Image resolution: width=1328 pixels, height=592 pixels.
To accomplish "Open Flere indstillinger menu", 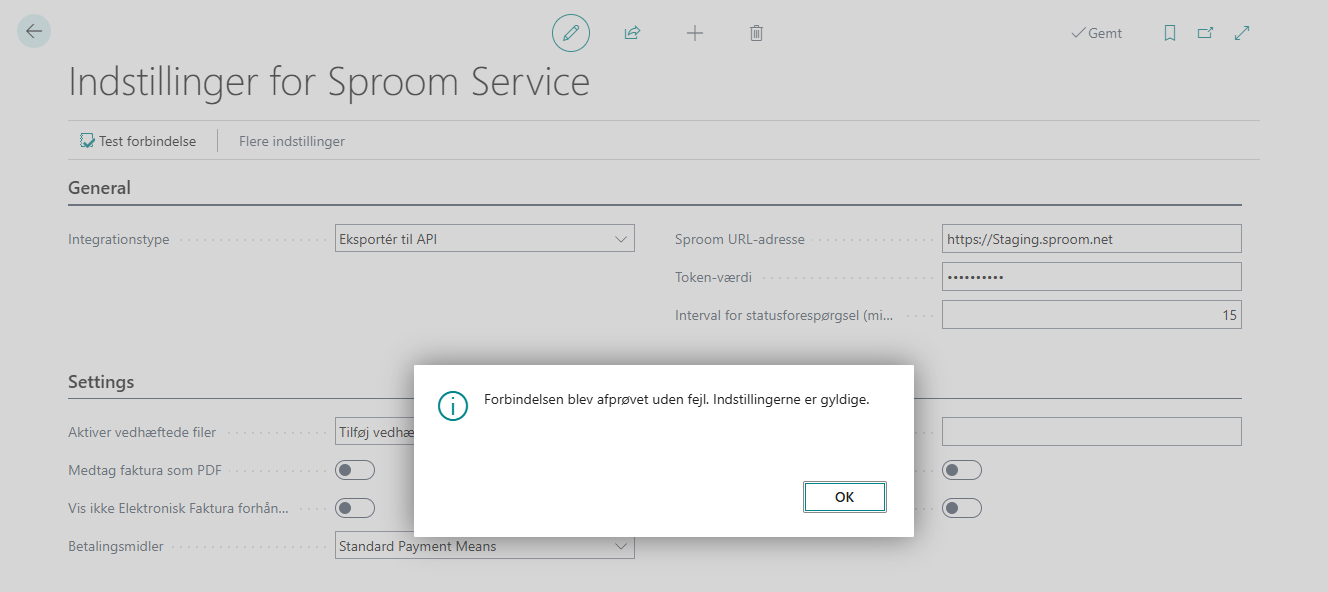I will pos(292,141).
